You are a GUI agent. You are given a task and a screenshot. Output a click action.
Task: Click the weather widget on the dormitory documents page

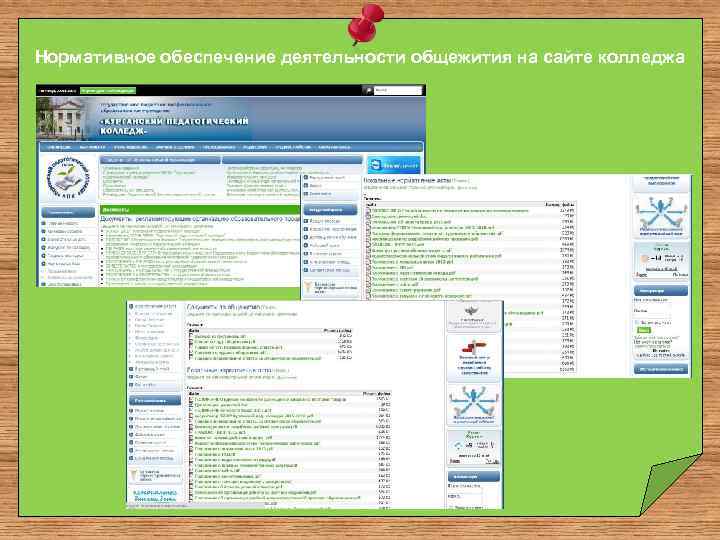point(473,447)
